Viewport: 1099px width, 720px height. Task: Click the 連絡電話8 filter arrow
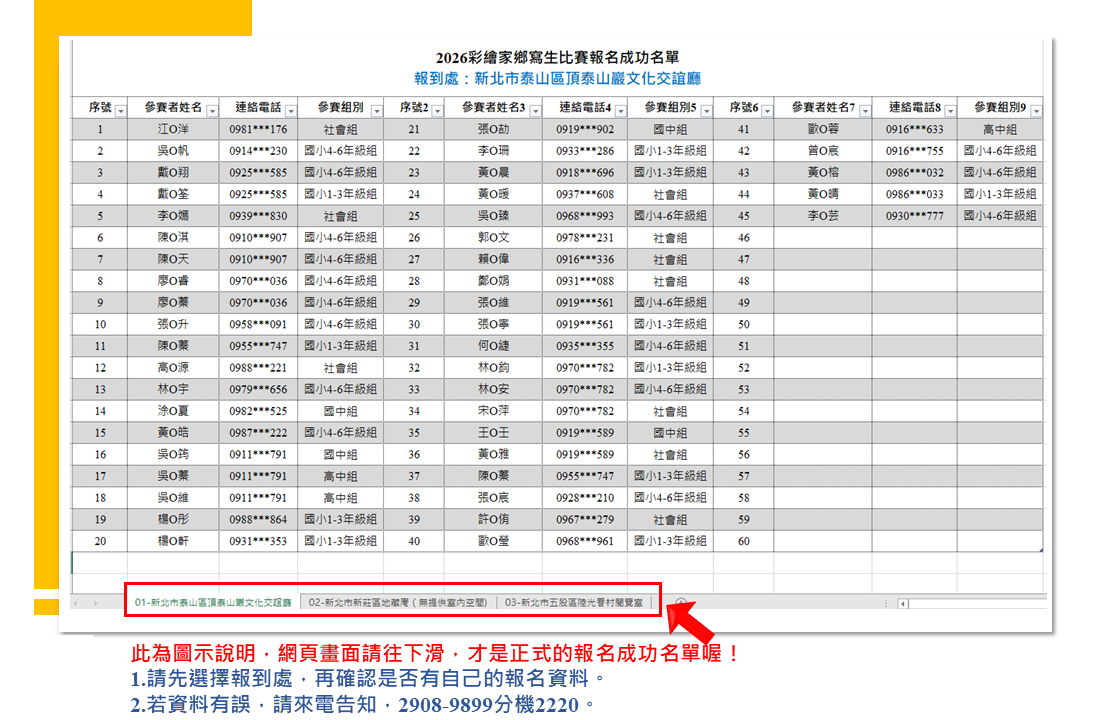coord(949,110)
